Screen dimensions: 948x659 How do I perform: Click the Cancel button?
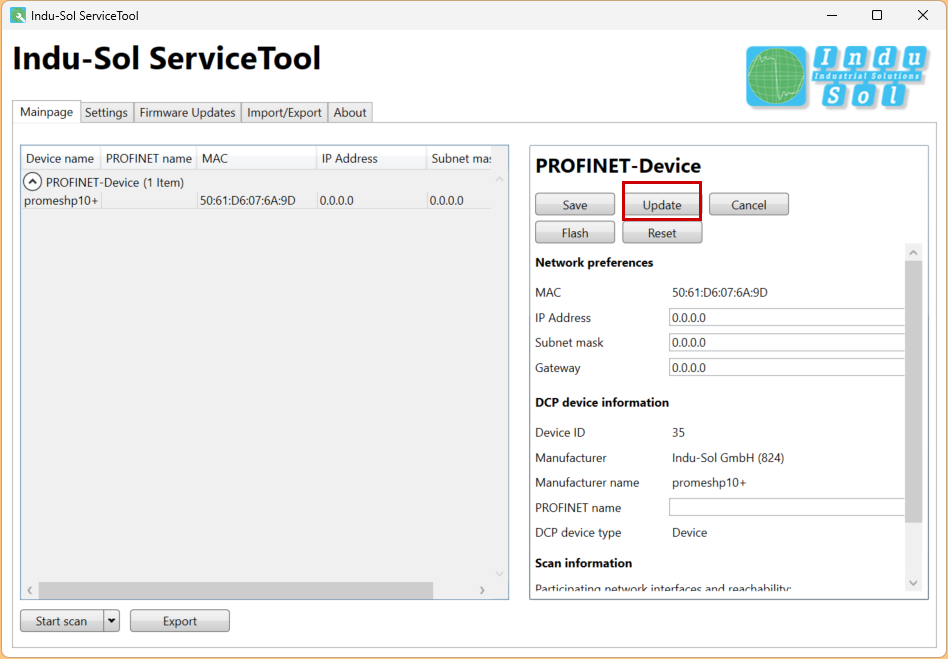tap(748, 204)
